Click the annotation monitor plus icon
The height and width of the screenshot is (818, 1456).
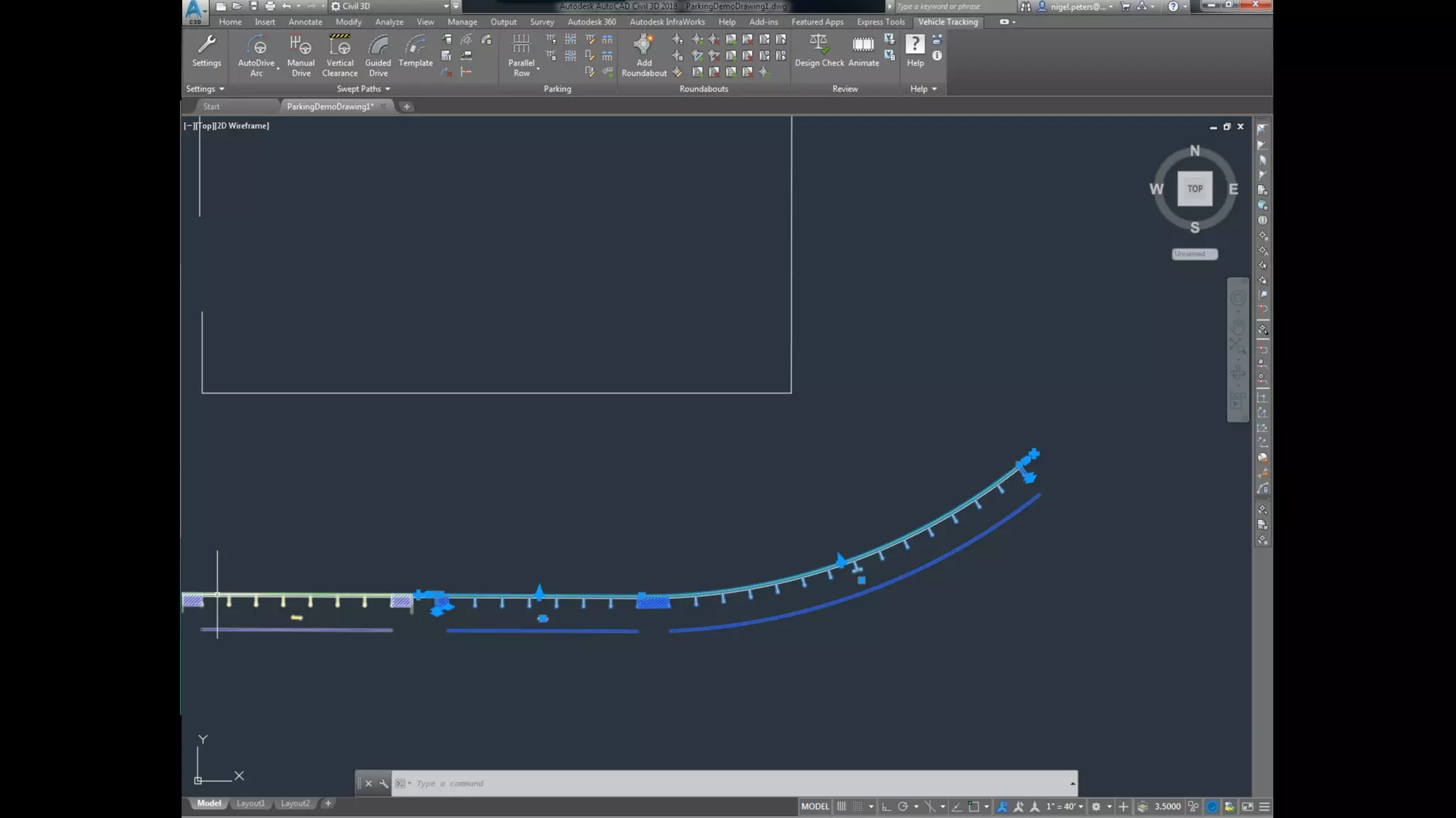coord(1123,807)
